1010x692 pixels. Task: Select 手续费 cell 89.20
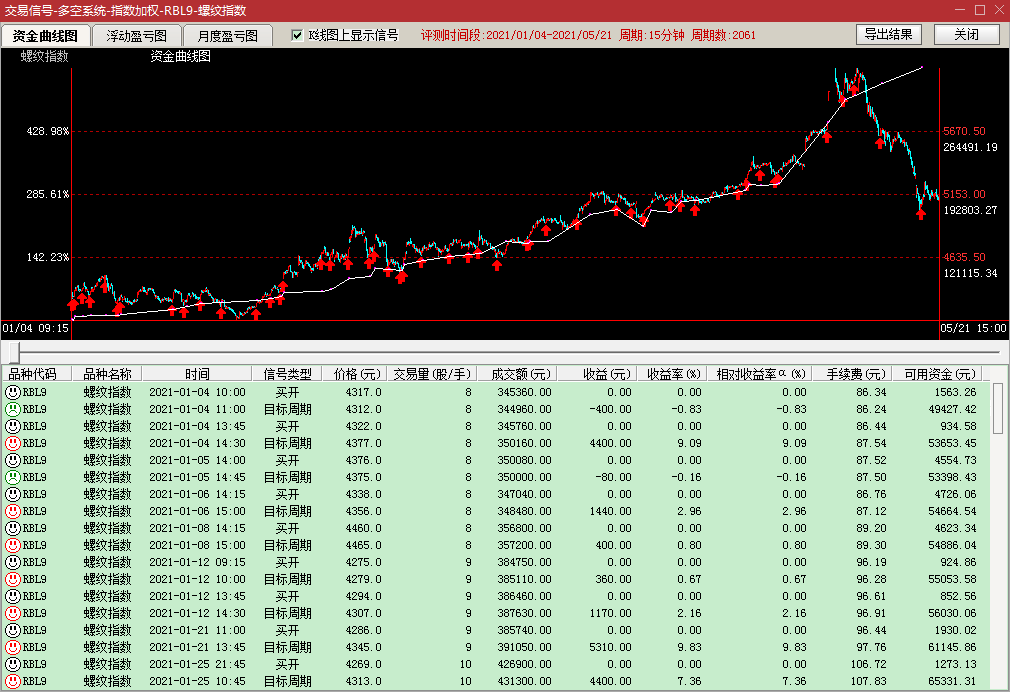(871, 528)
